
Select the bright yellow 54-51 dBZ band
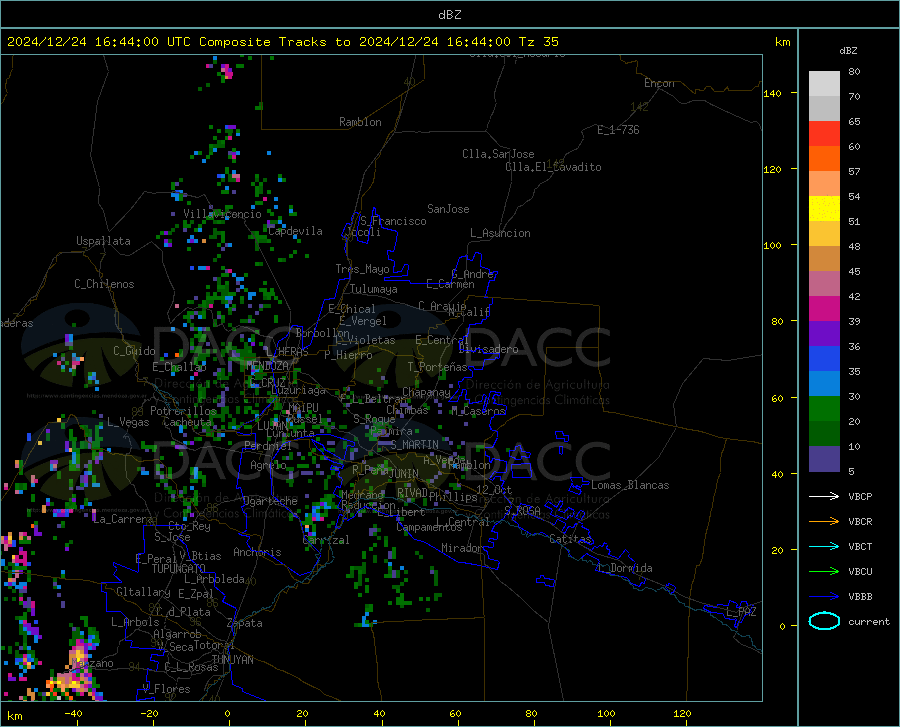point(824,209)
